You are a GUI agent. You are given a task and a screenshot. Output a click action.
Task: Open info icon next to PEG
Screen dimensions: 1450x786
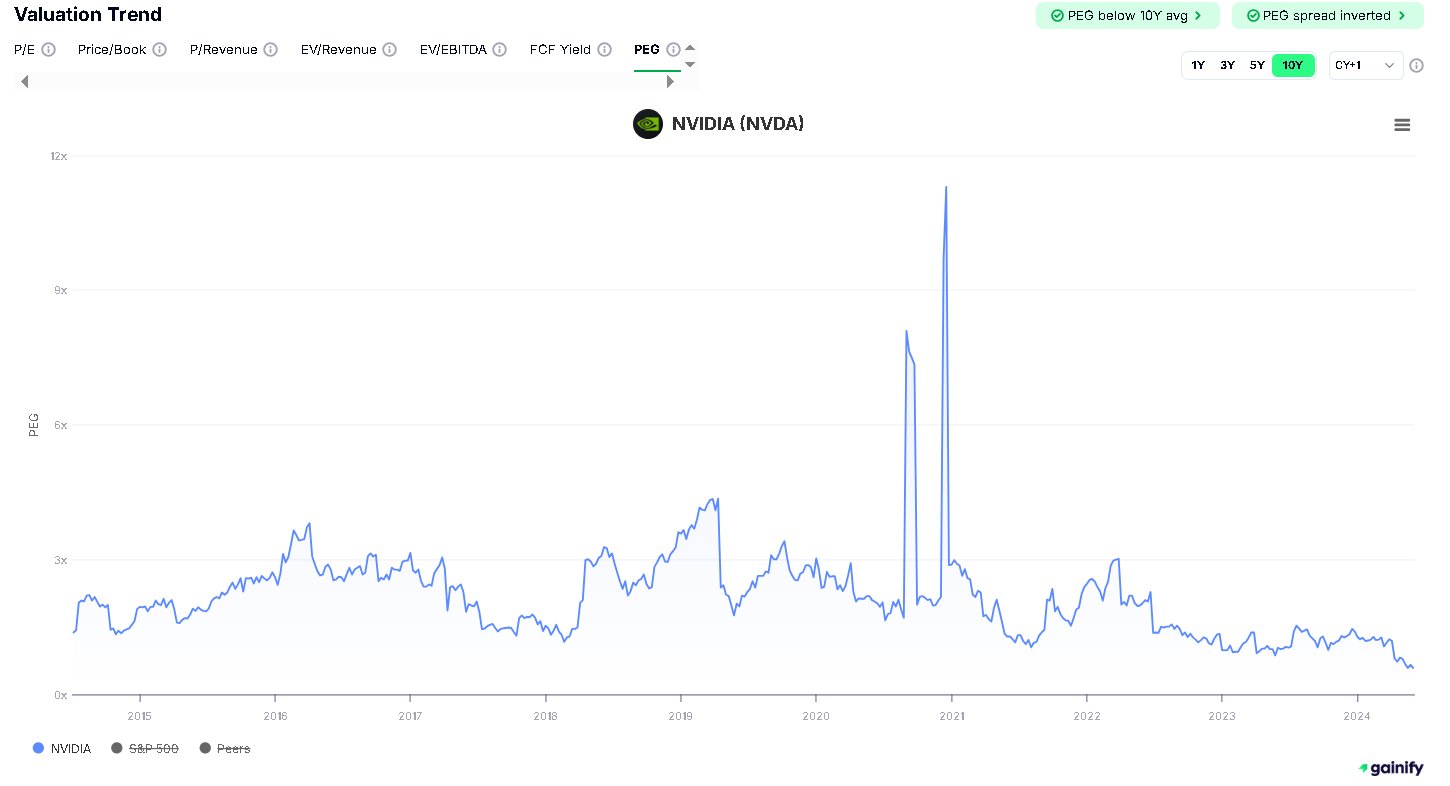click(673, 49)
